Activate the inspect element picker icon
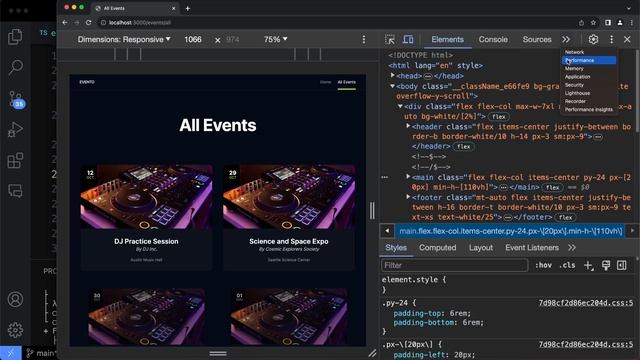640x360 pixels. 390,40
